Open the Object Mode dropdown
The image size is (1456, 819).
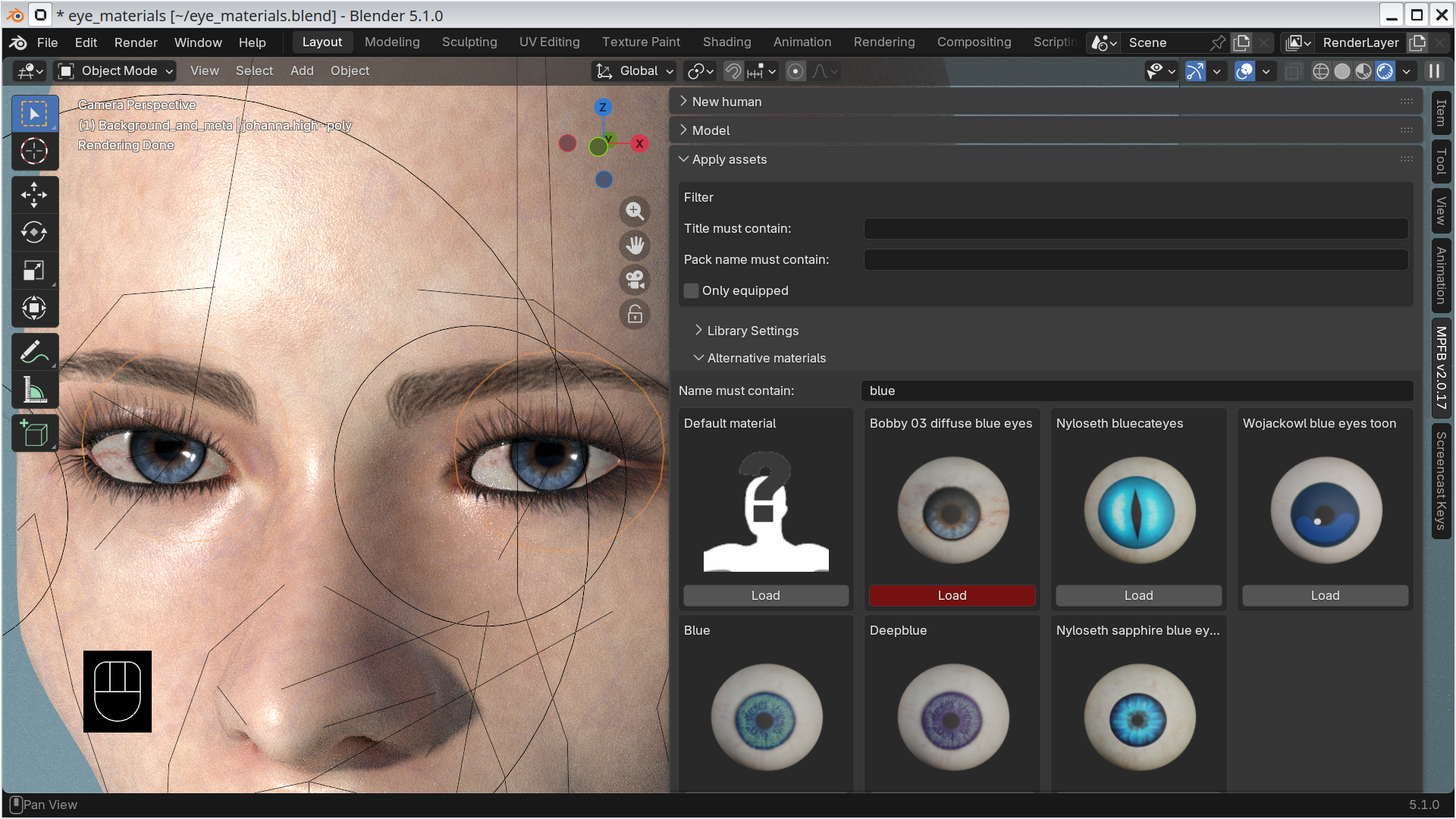pos(116,71)
